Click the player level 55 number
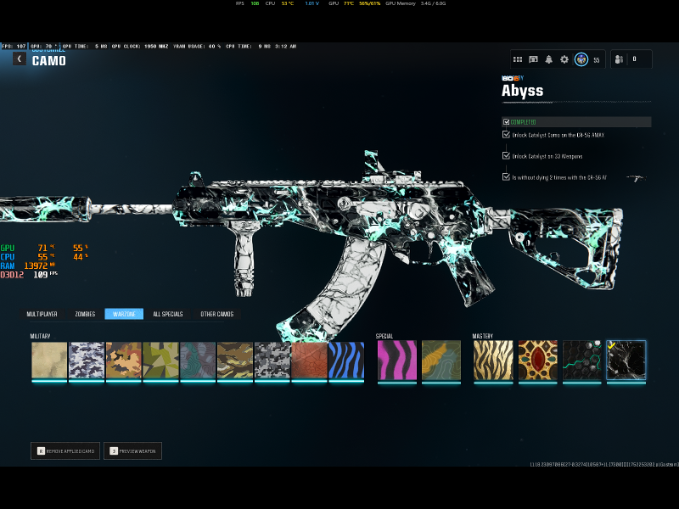 (596, 60)
